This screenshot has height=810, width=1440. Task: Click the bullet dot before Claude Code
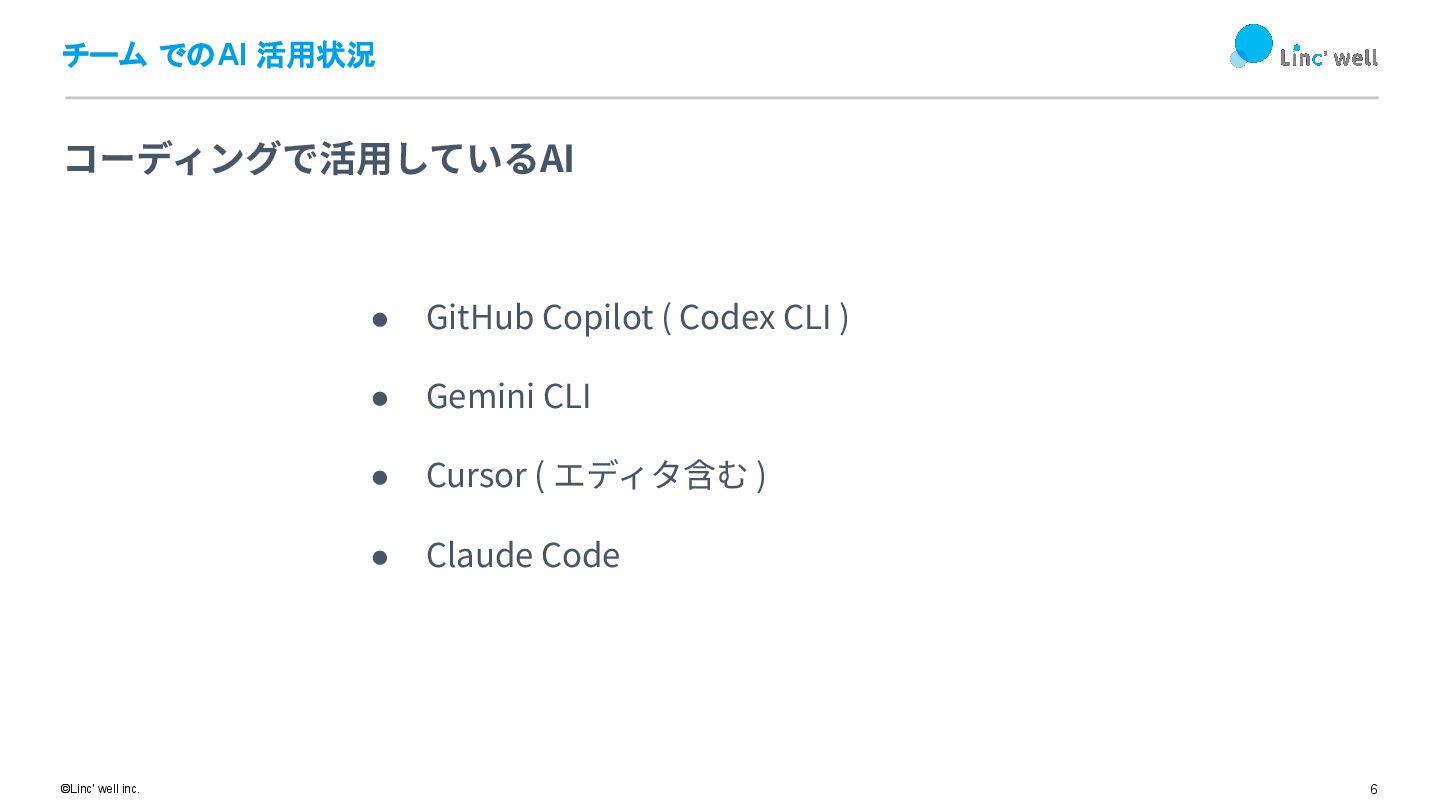380,557
